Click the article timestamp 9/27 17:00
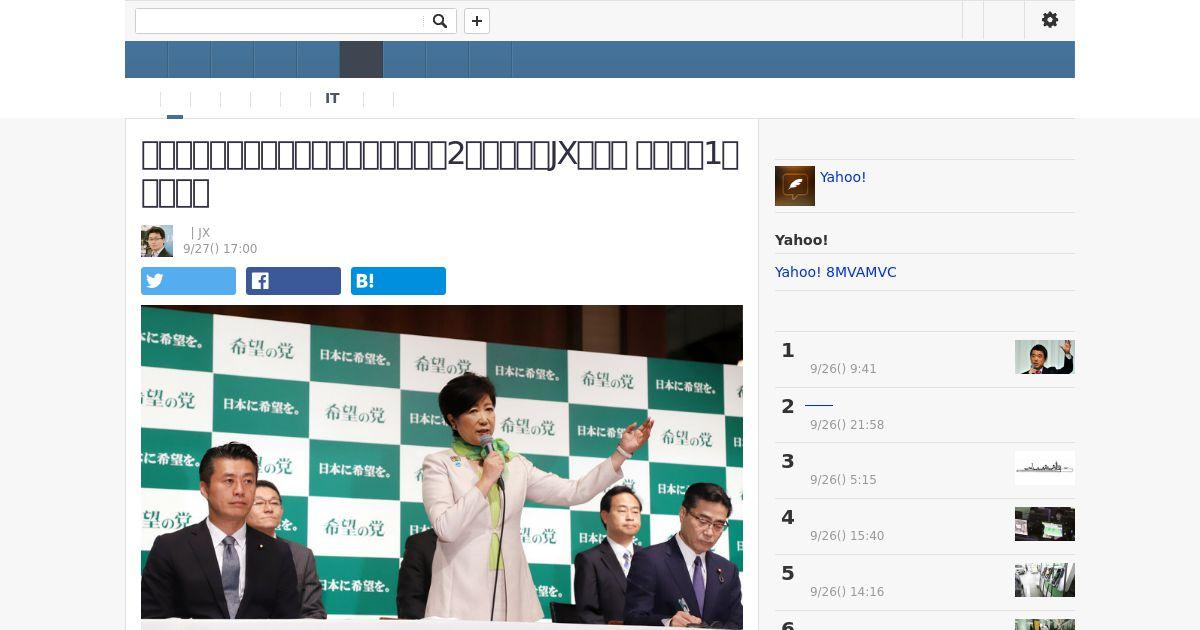1200x630 pixels. [x=220, y=249]
